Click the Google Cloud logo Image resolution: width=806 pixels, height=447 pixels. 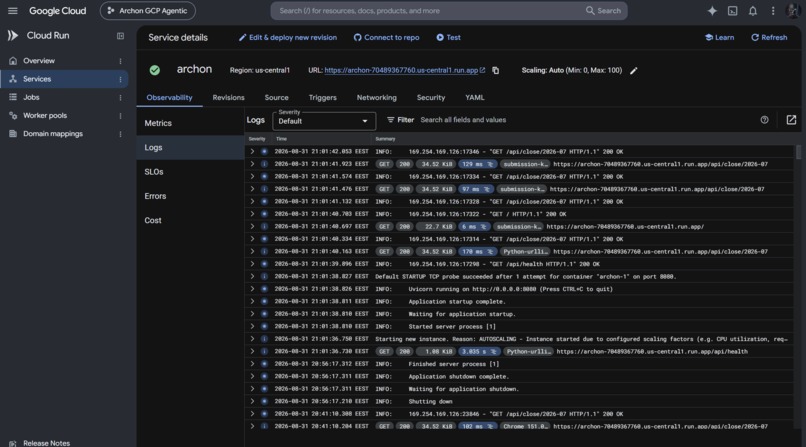58,11
